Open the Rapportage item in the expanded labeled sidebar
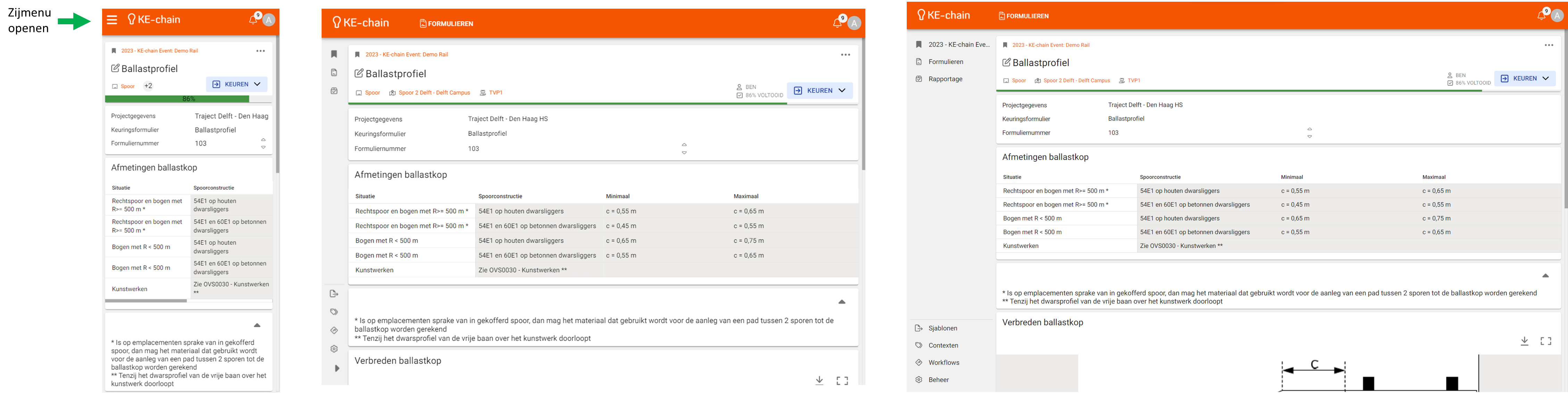This screenshot has height=393, width=1568. click(945, 79)
